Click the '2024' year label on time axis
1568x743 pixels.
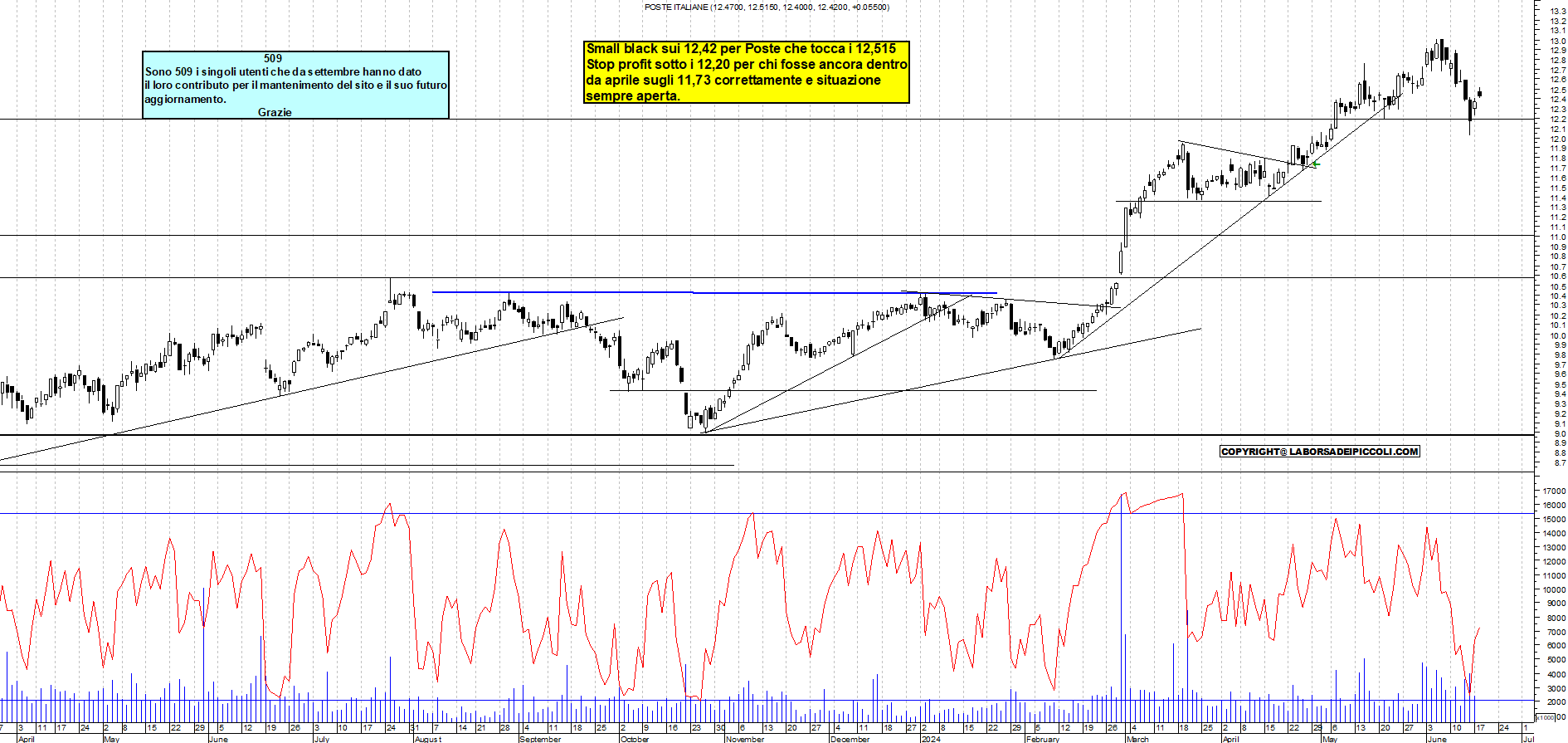(x=931, y=739)
